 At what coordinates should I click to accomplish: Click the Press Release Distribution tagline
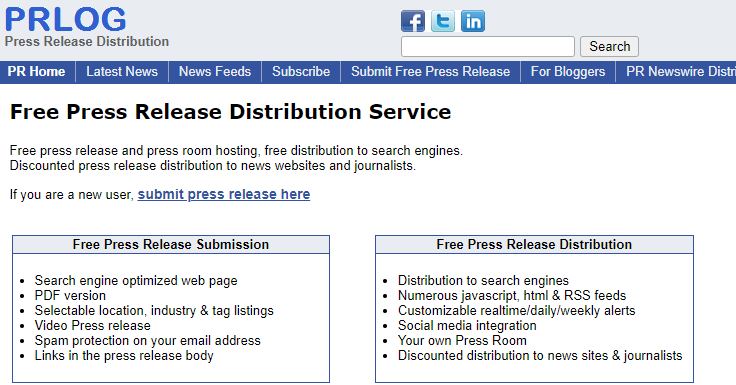(x=87, y=41)
